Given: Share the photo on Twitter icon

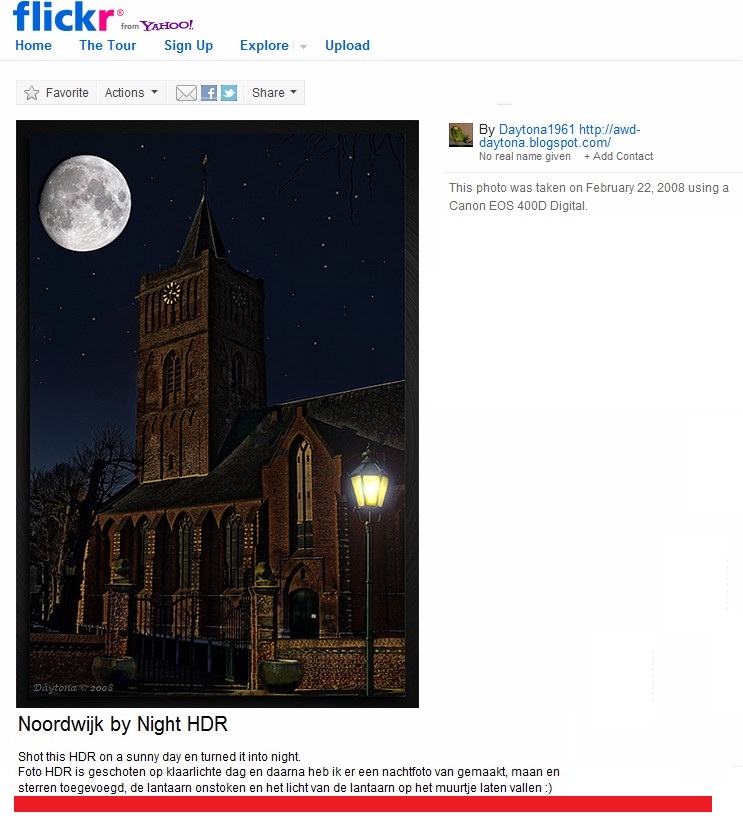Looking at the screenshot, I should (229, 93).
